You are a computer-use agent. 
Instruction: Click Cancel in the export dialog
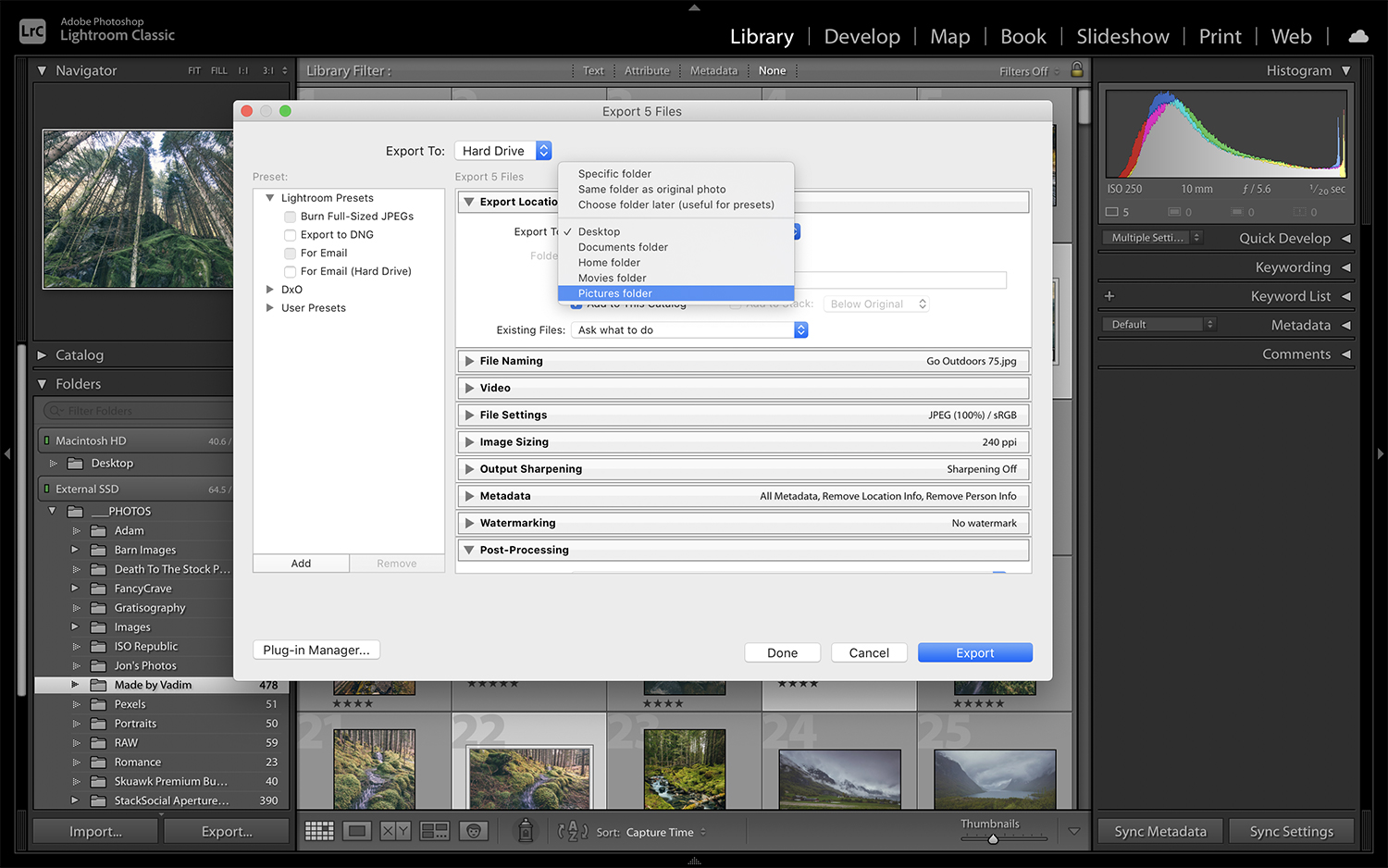tap(869, 652)
